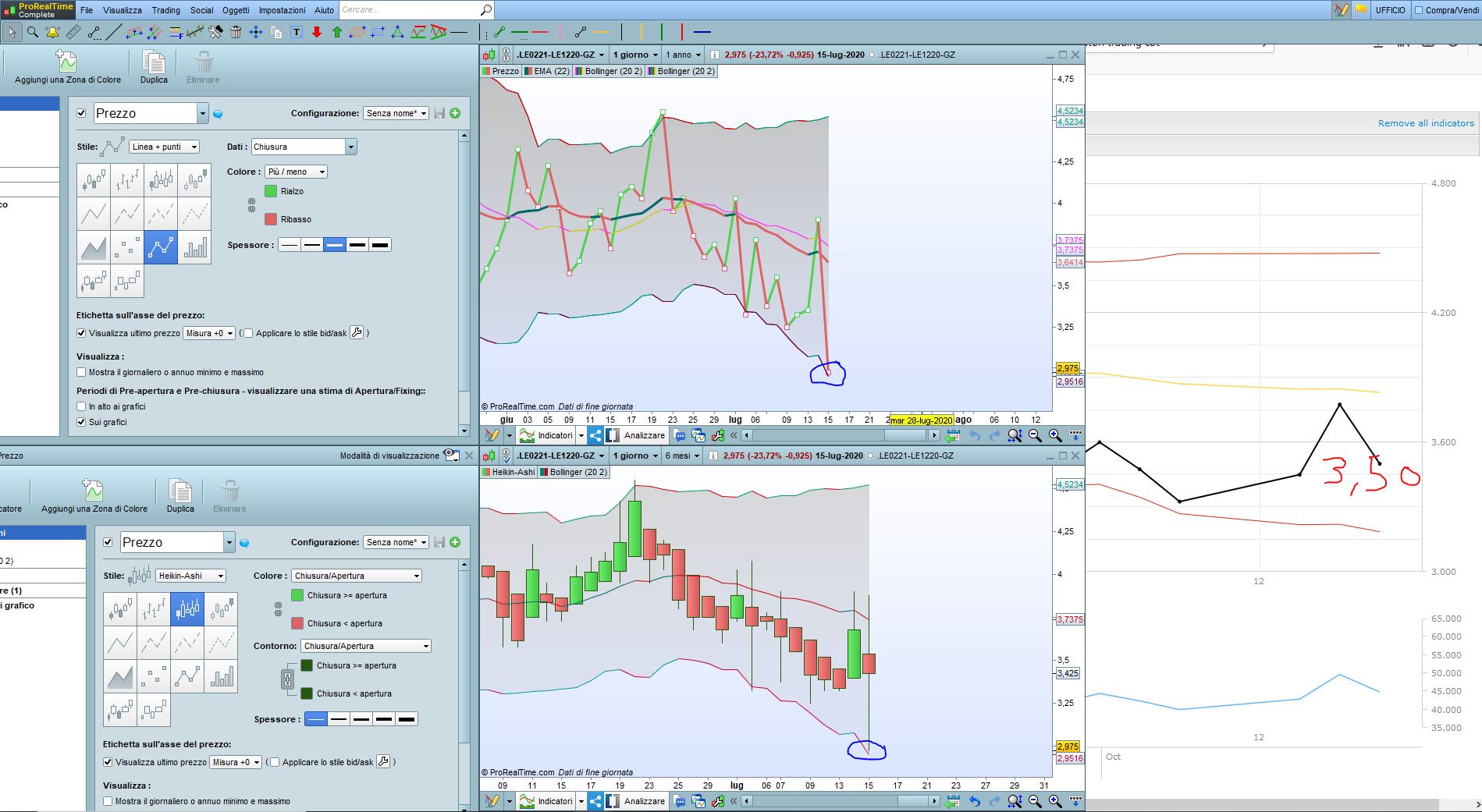Image resolution: width=1482 pixels, height=812 pixels.
Task: Click the colour link chain between Rialzo and Ribasso
Action: pyautogui.click(x=251, y=205)
